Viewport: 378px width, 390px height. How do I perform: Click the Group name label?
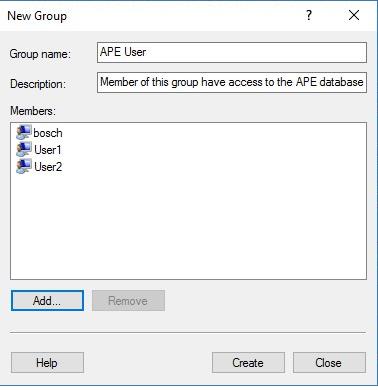point(40,54)
